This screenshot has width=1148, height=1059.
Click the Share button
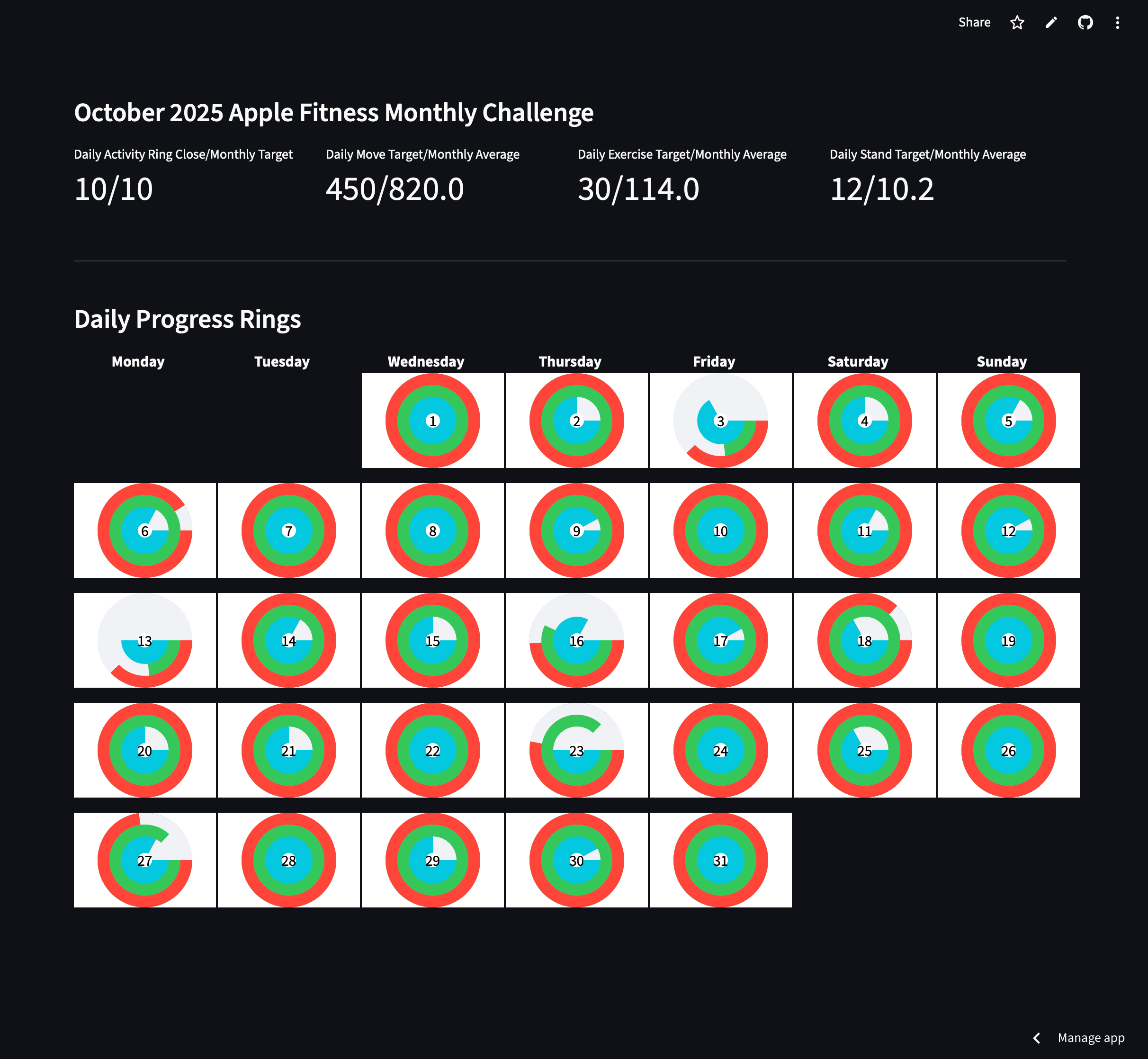pyautogui.click(x=974, y=22)
